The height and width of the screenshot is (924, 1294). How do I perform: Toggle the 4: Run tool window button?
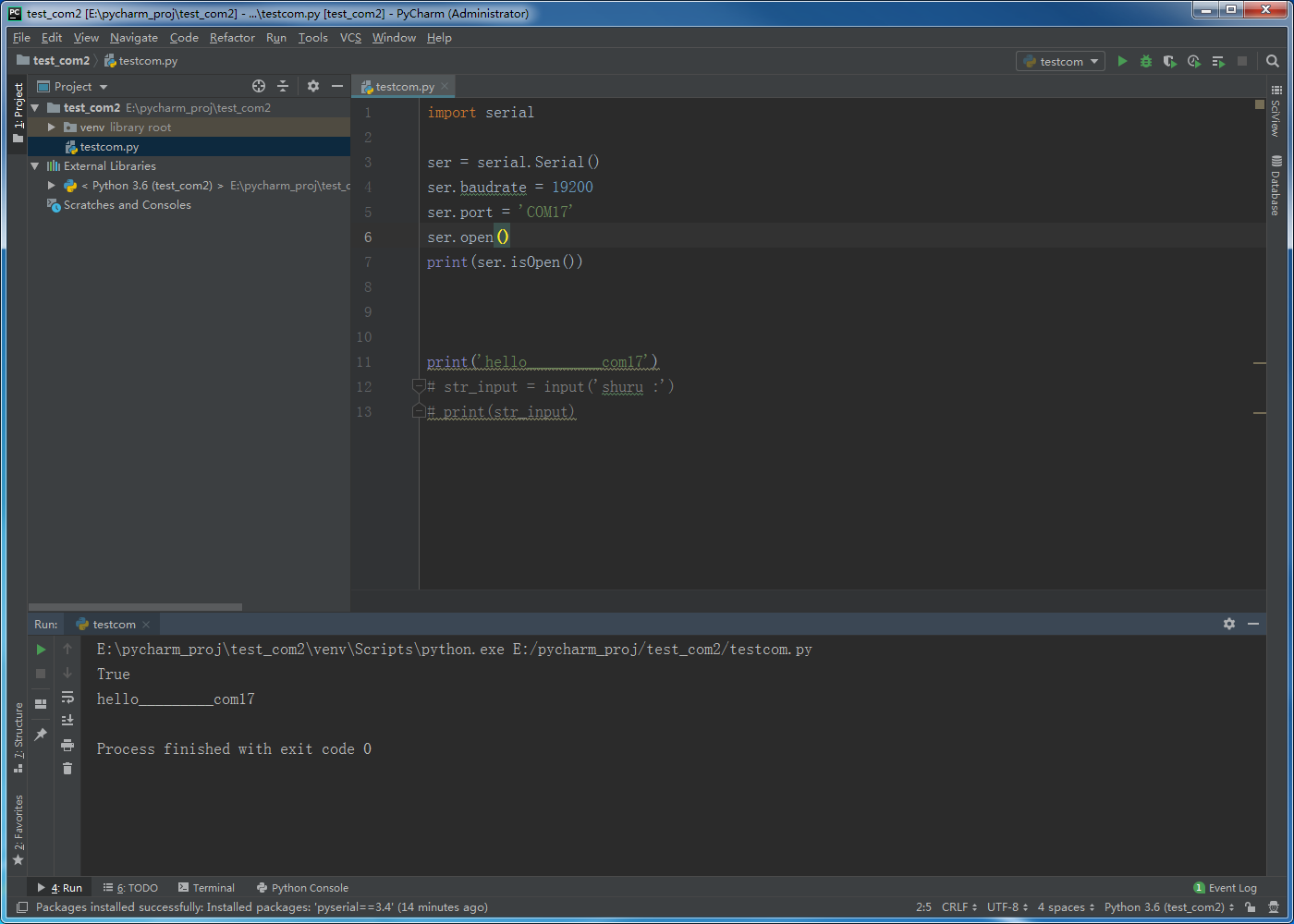[x=59, y=888]
